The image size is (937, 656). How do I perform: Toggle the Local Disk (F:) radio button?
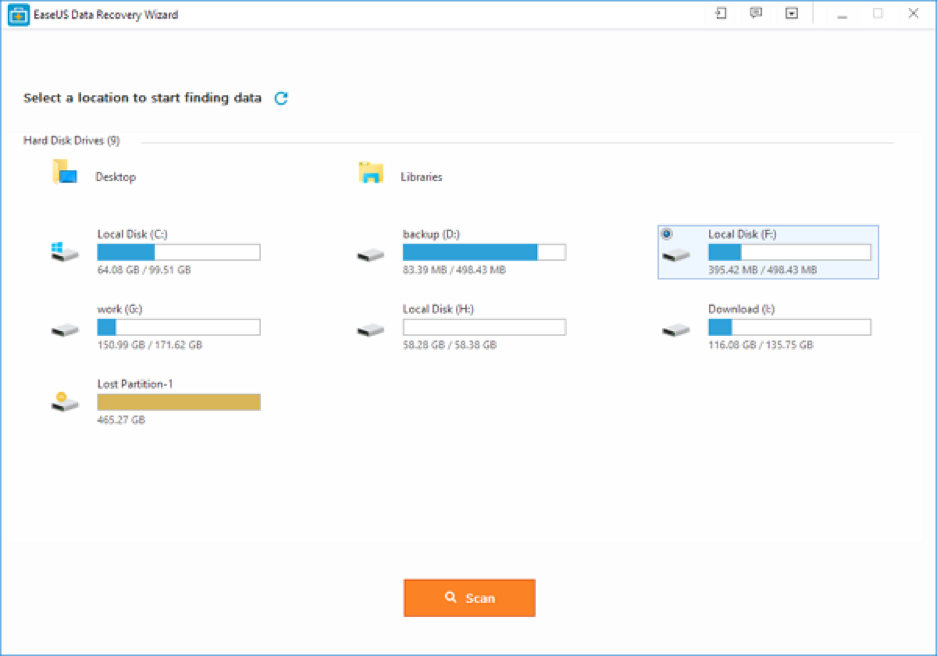coord(667,234)
